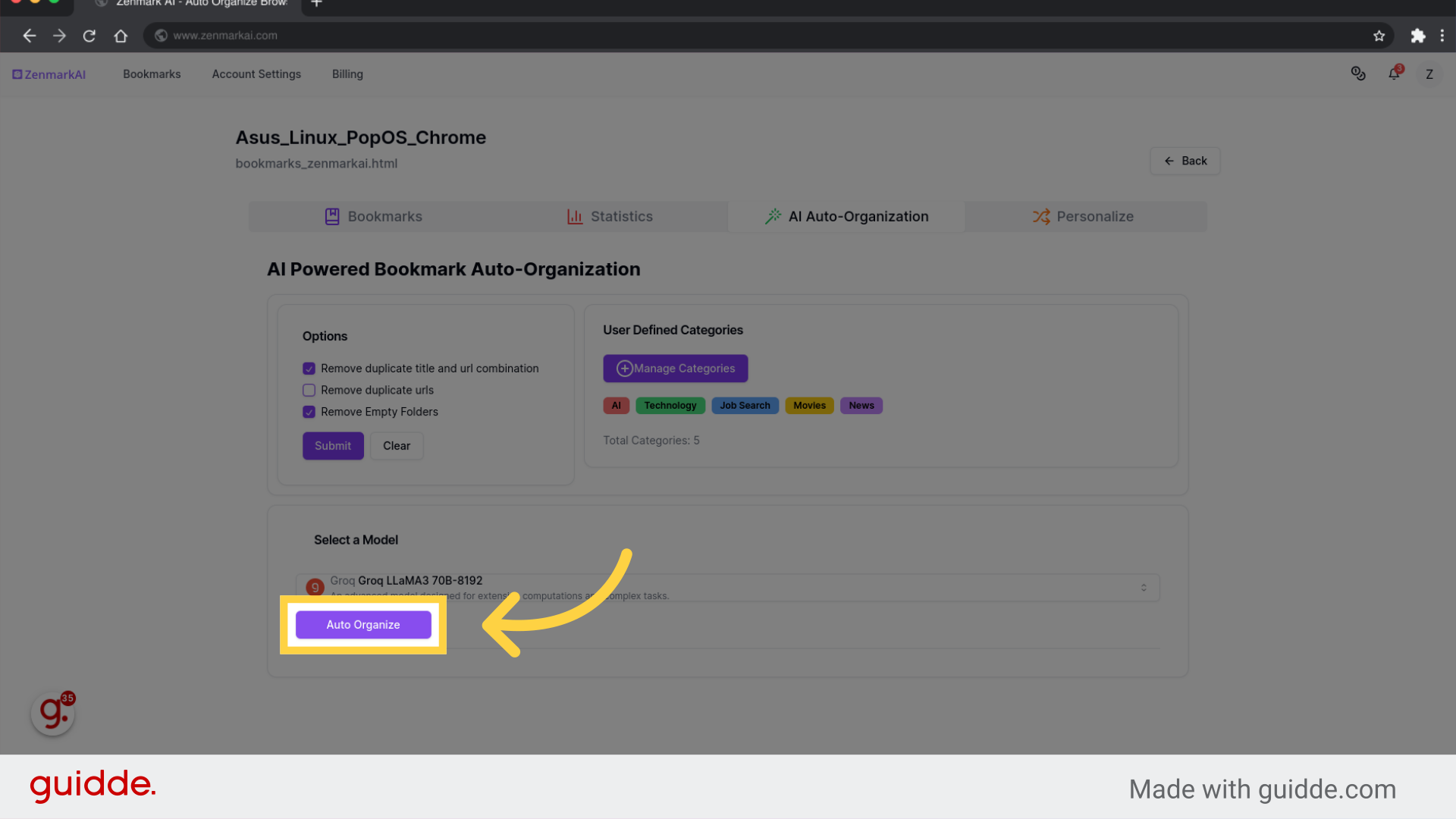Click the site info icon in address bar

[161, 36]
